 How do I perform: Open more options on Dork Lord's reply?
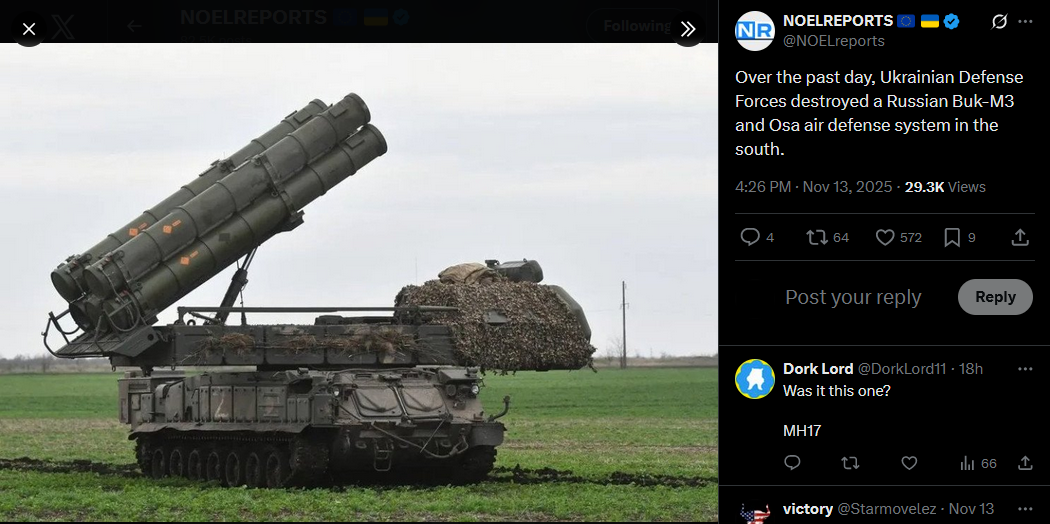(x=1025, y=369)
